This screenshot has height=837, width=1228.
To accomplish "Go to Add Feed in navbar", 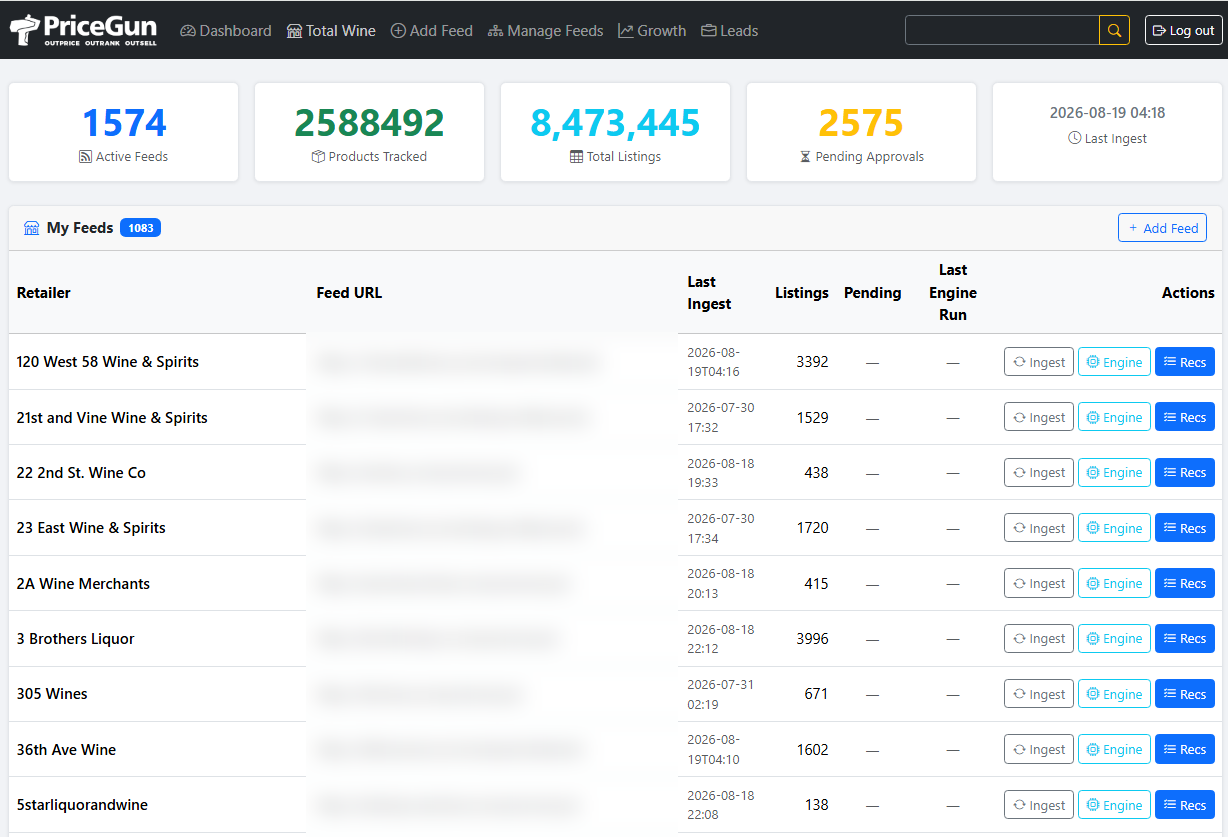I will [x=432, y=31].
